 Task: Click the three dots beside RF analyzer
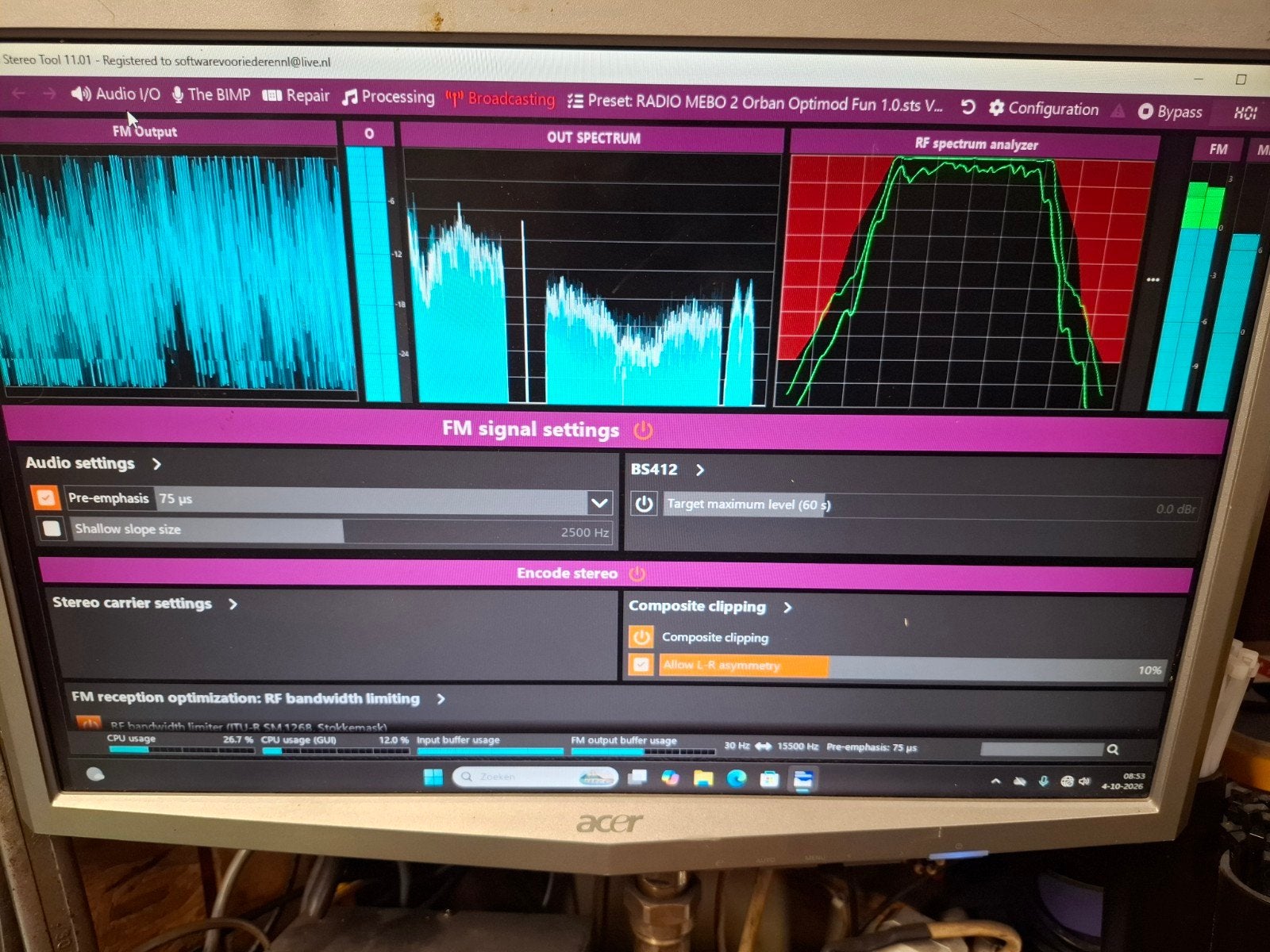click(1153, 279)
